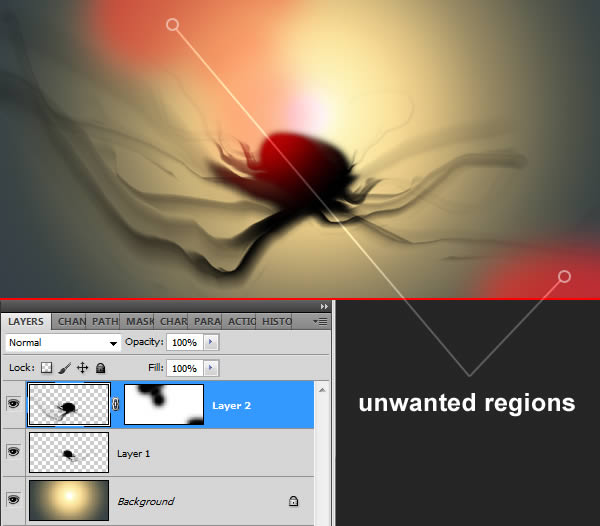Viewport: 600px width, 526px height.
Task: Switch to the Layers tab
Action: point(26,321)
